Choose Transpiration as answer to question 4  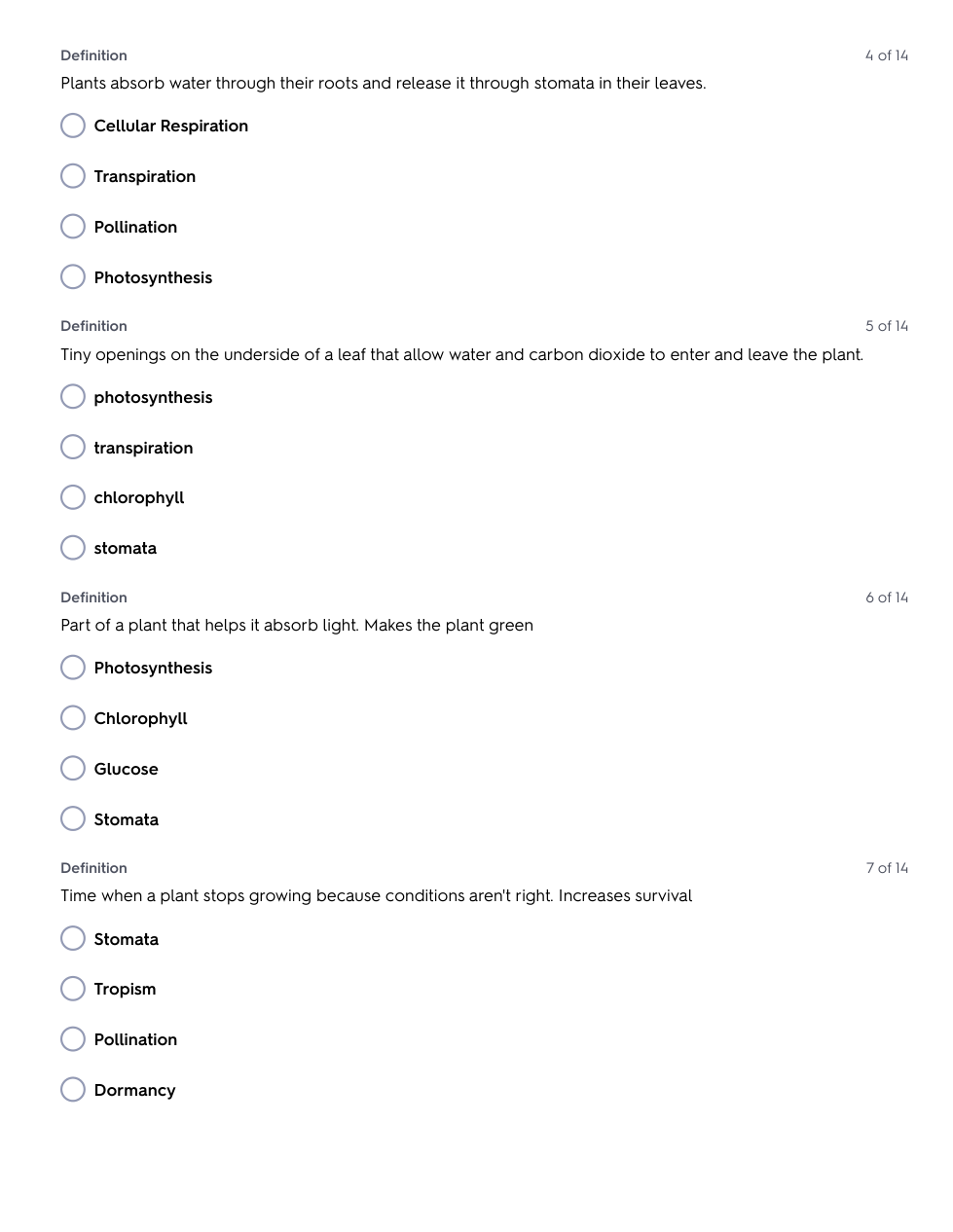click(x=73, y=176)
